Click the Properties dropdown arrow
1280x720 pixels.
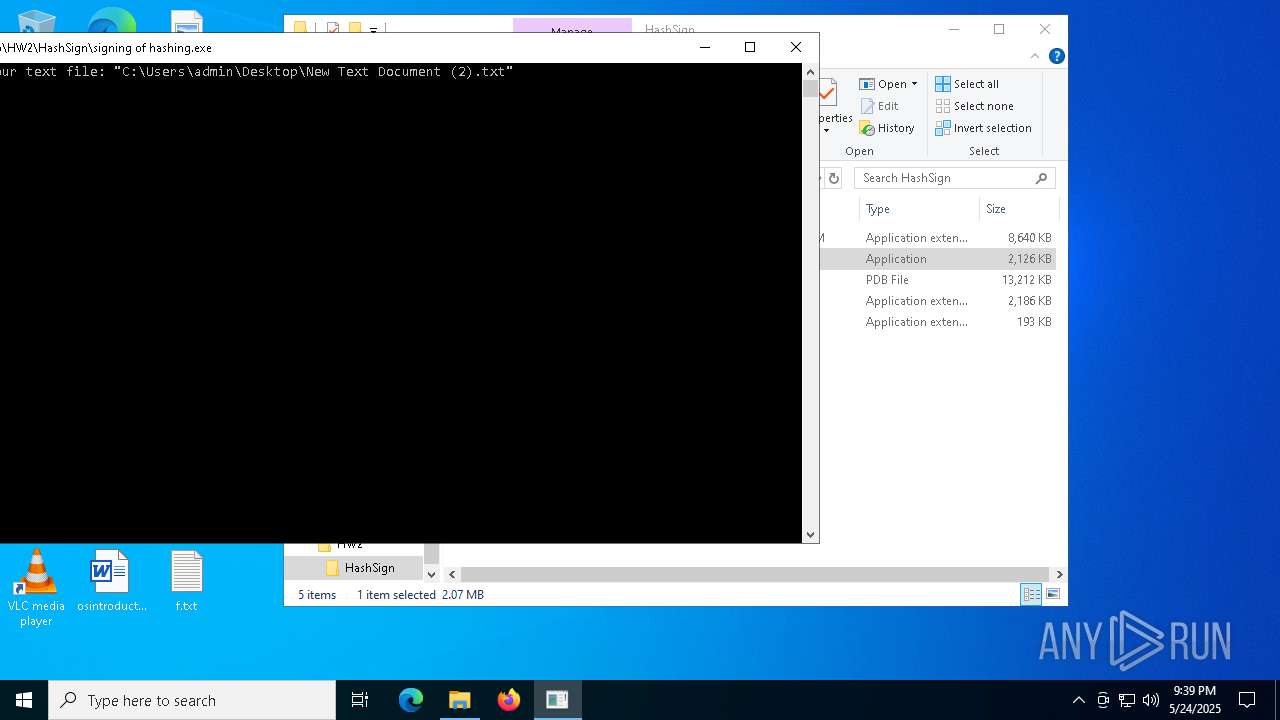[x=826, y=131]
